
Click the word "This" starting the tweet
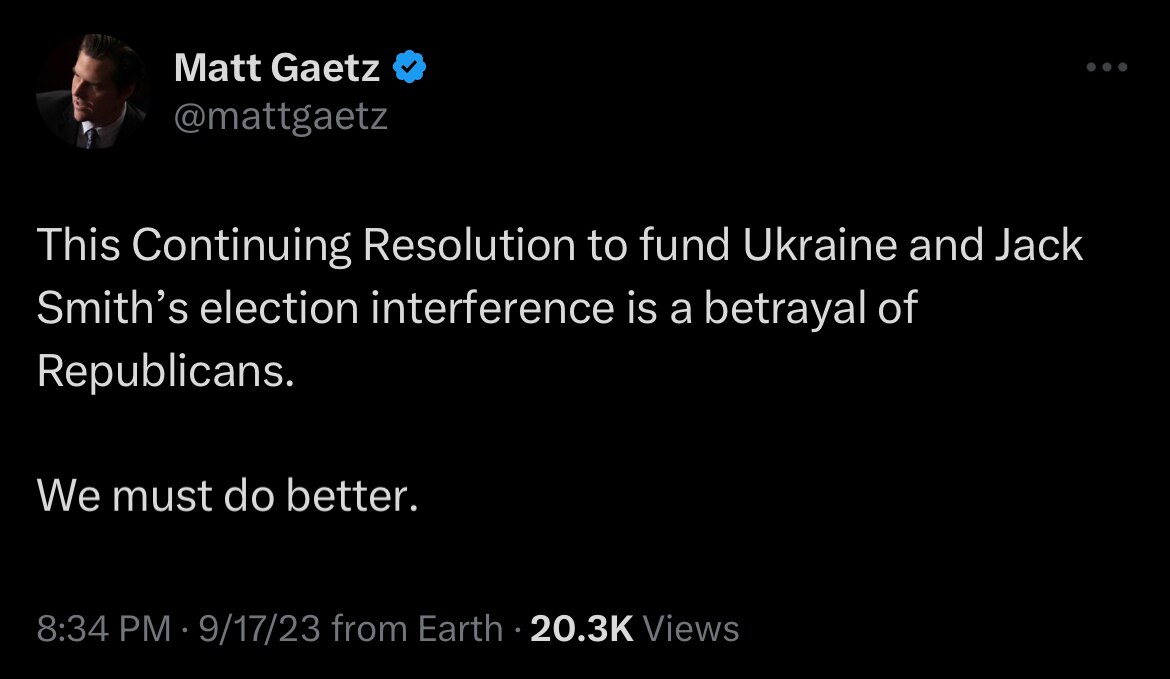[x=76, y=246]
